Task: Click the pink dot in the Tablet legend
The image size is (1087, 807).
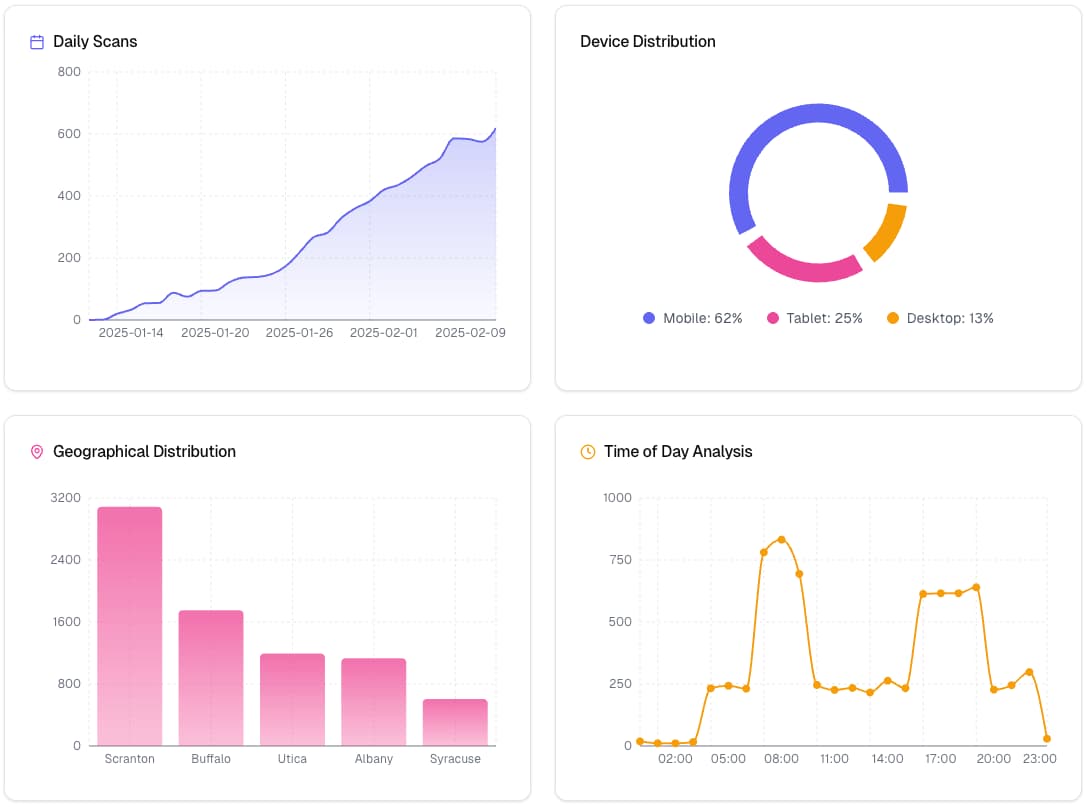Action: coord(773,318)
